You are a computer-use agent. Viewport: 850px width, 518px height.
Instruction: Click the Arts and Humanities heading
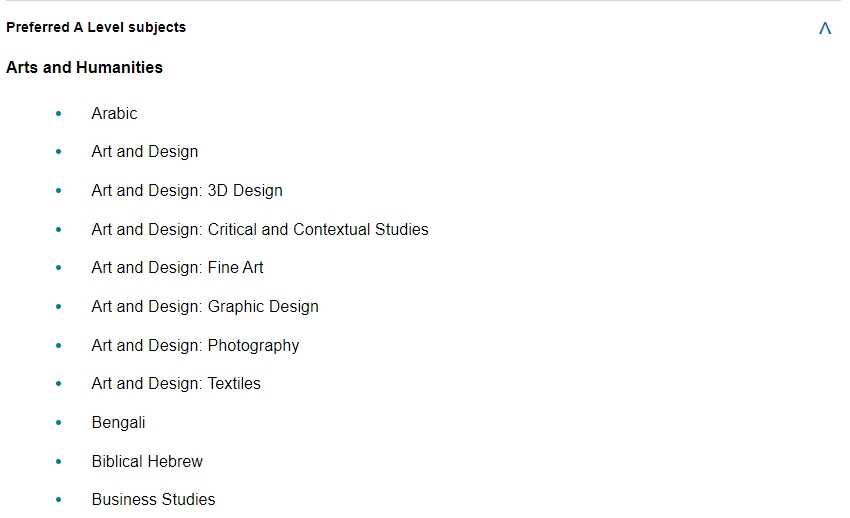click(x=85, y=67)
